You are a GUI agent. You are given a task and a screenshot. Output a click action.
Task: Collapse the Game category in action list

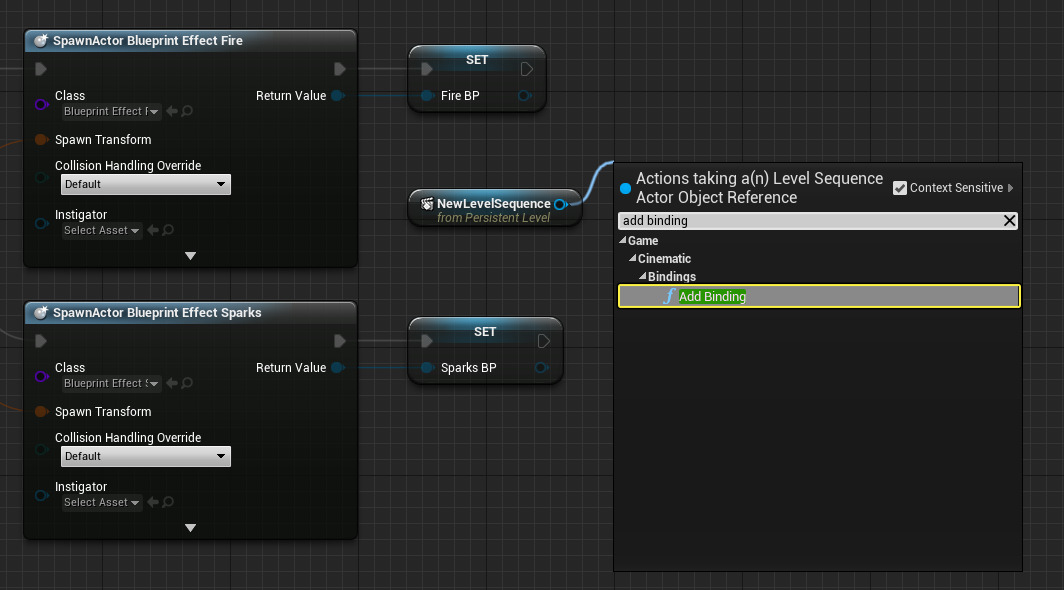tap(623, 241)
